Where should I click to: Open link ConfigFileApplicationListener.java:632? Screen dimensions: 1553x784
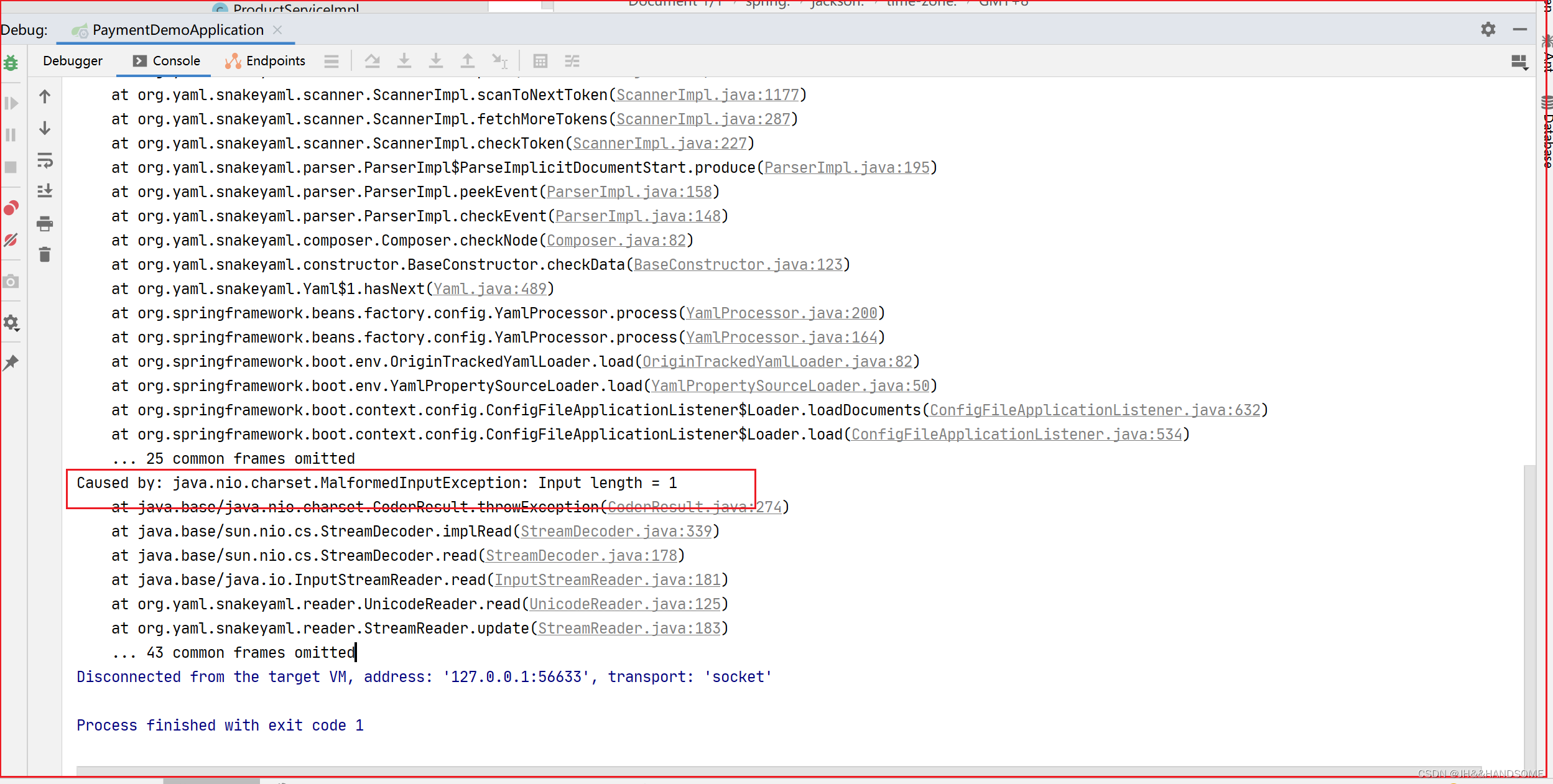pos(1095,410)
